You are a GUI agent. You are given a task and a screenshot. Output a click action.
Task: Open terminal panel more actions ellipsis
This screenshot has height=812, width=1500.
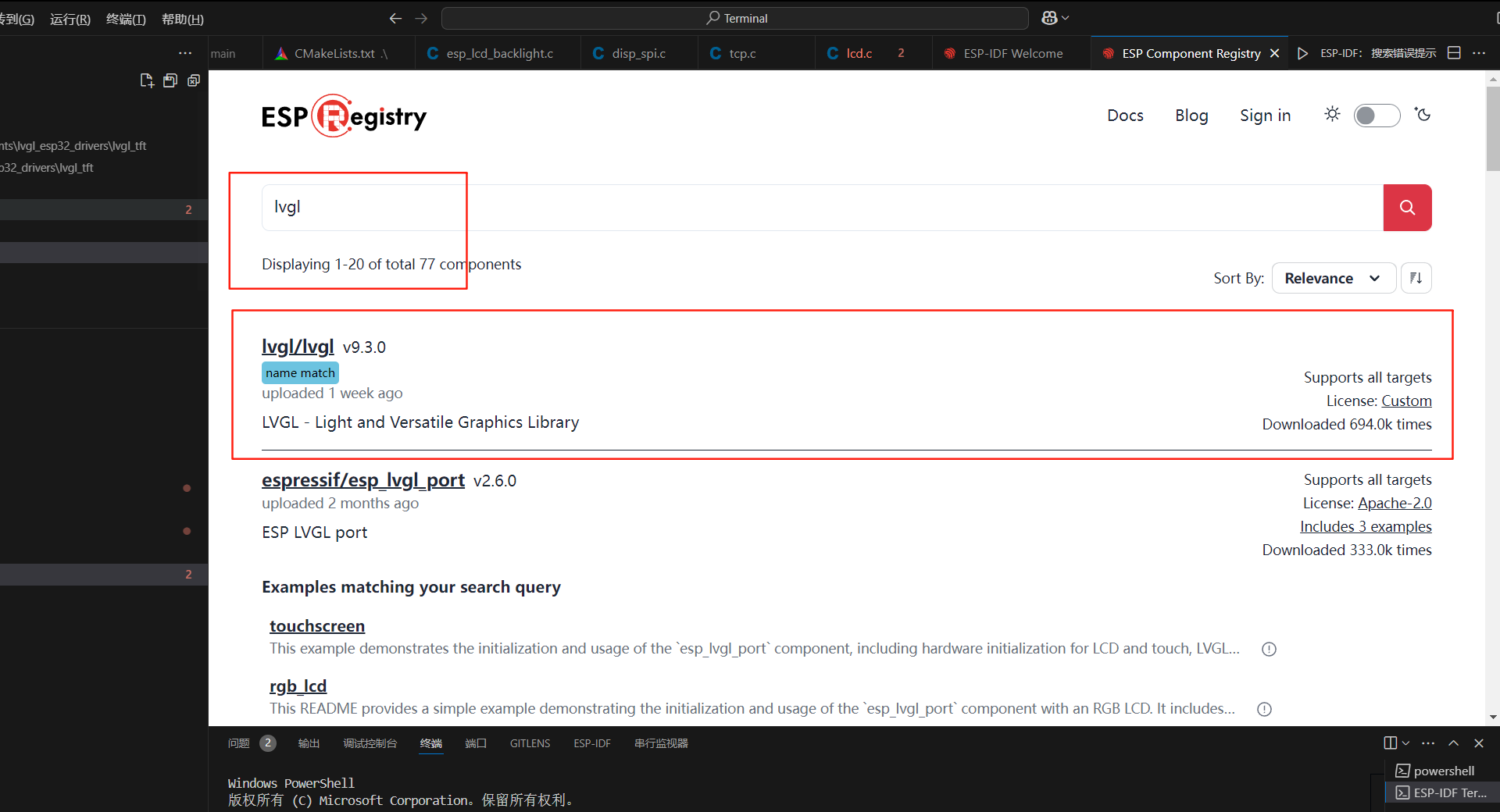[x=1428, y=743]
